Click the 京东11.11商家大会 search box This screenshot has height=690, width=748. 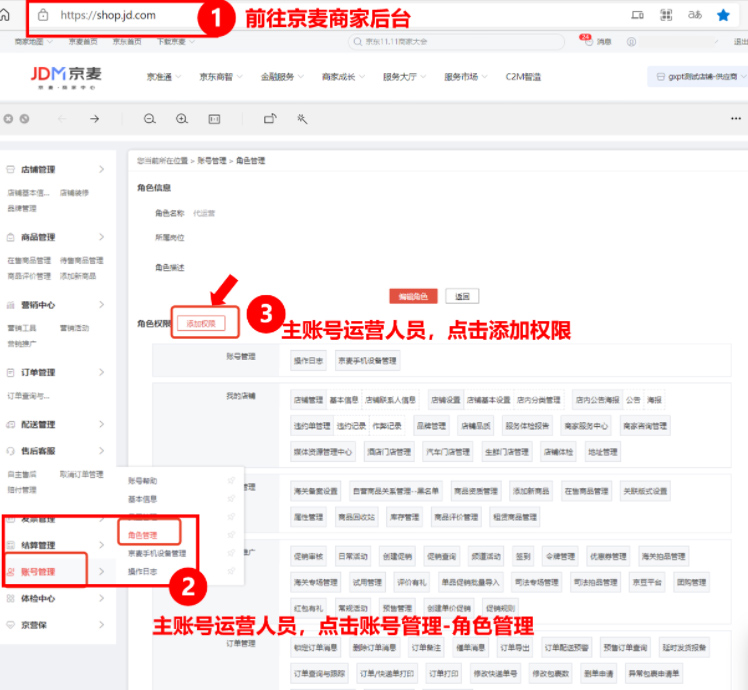457,42
